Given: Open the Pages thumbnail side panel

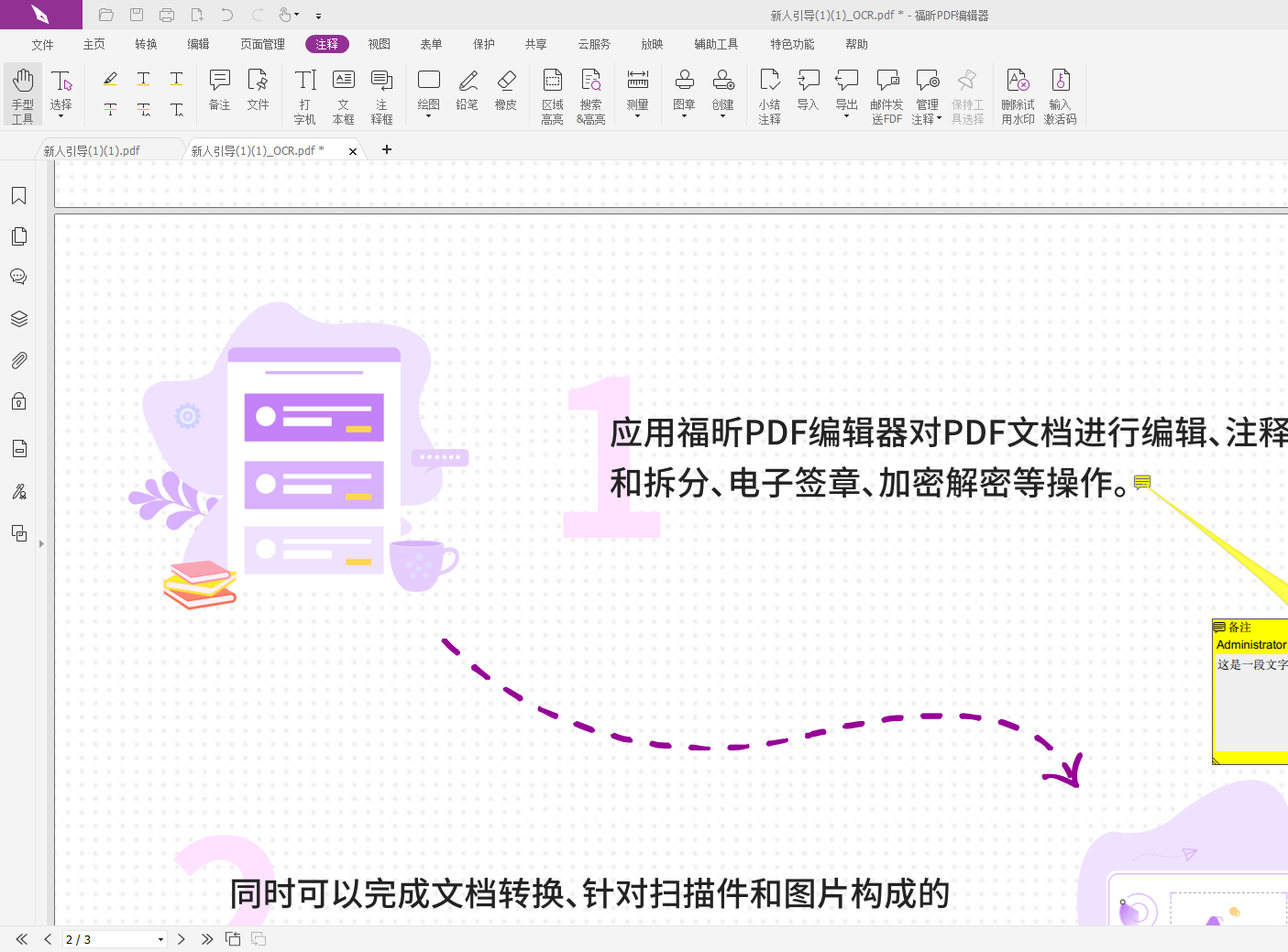Looking at the screenshot, I should click(x=18, y=236).
